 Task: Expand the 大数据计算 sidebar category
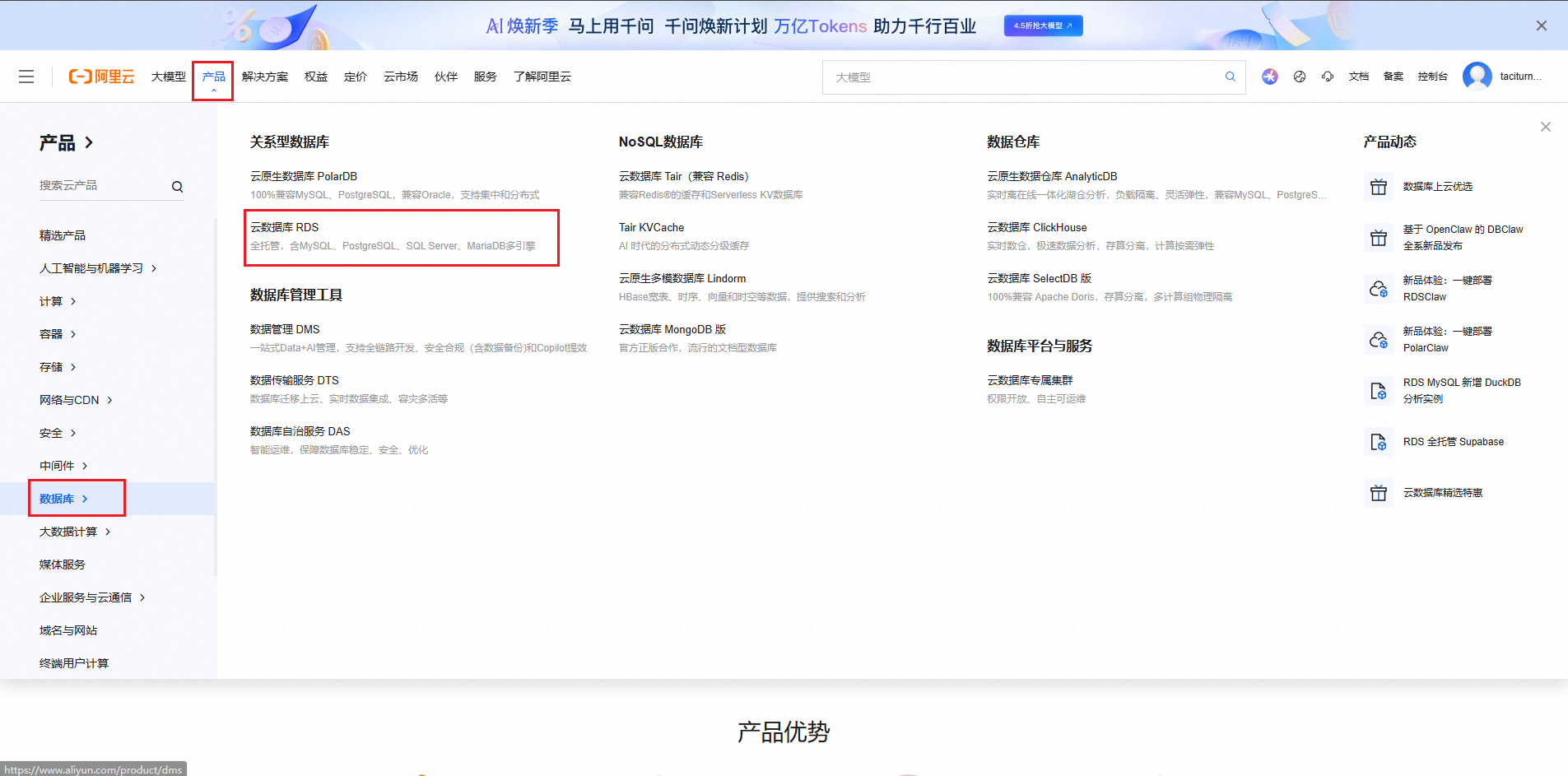coord(74,532)
